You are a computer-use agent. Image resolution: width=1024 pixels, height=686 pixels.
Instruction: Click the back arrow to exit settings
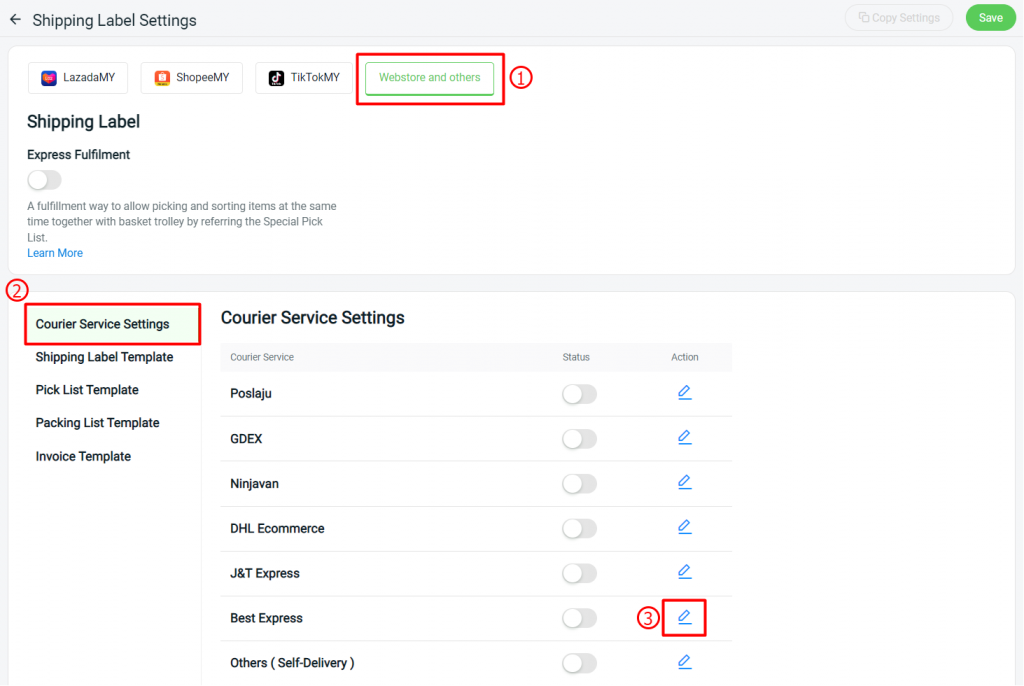coord(14,19)
